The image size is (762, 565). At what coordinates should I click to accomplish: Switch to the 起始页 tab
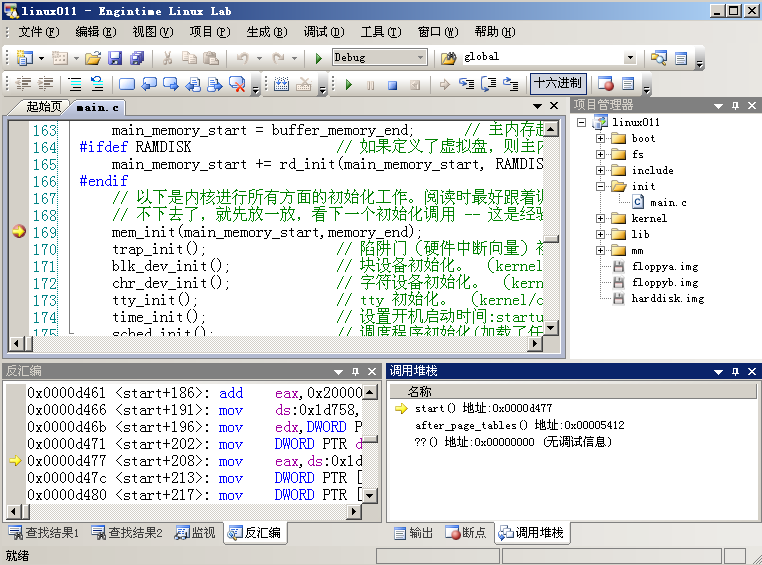(x=42, y=107)
